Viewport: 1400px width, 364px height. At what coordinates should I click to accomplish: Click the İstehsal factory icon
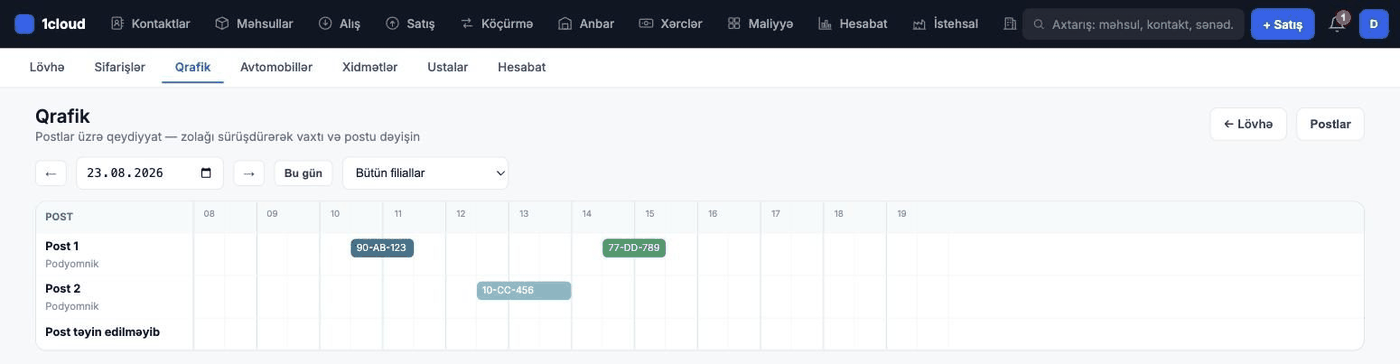pos(919,23)
